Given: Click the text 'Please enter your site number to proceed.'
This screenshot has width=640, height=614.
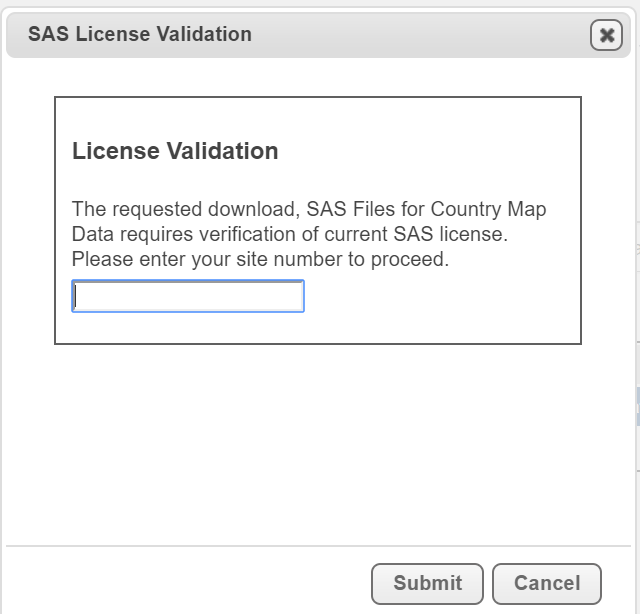Looking at the screenshot, I should [x=260, y=260].
